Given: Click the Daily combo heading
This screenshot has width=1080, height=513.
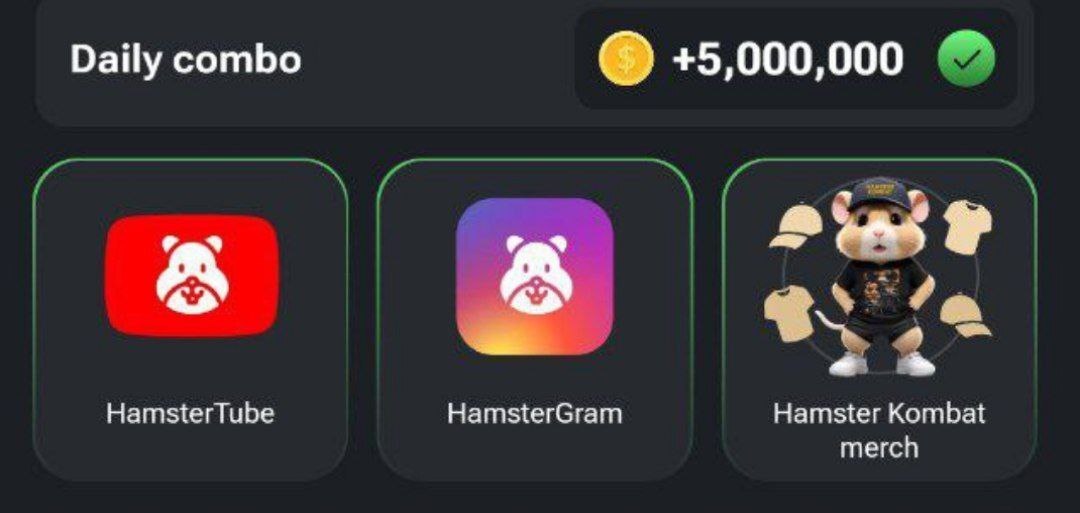Looking at the screenshot, I should coord(185,59).
